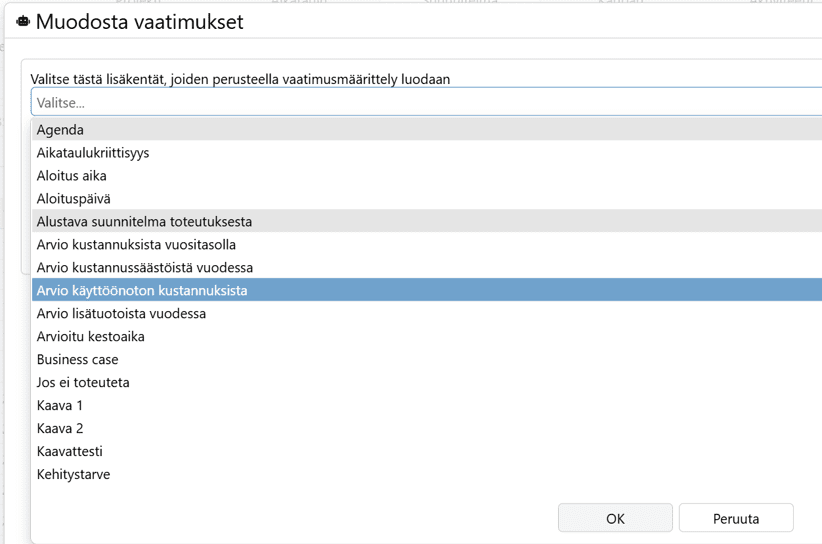Select Jos ei toteuteta option

pos(83,383)
